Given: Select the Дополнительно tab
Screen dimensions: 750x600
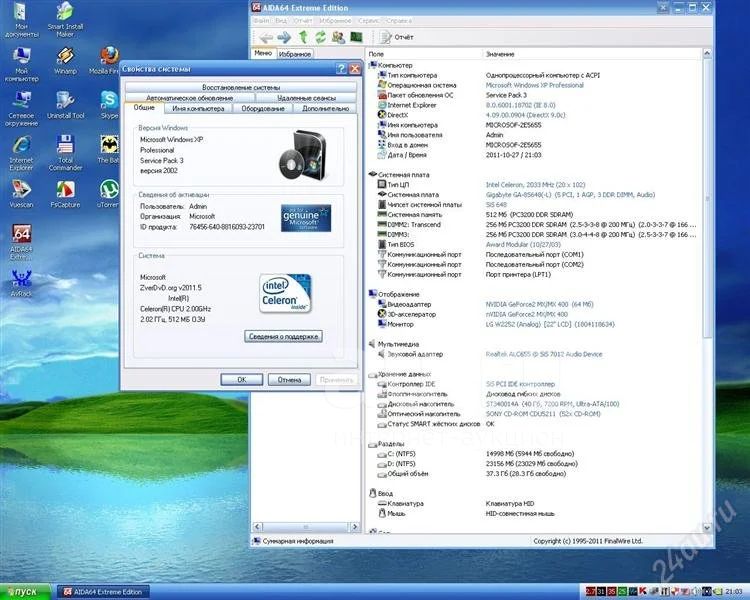Looking at the screenshot, I should tap(325, 109).
